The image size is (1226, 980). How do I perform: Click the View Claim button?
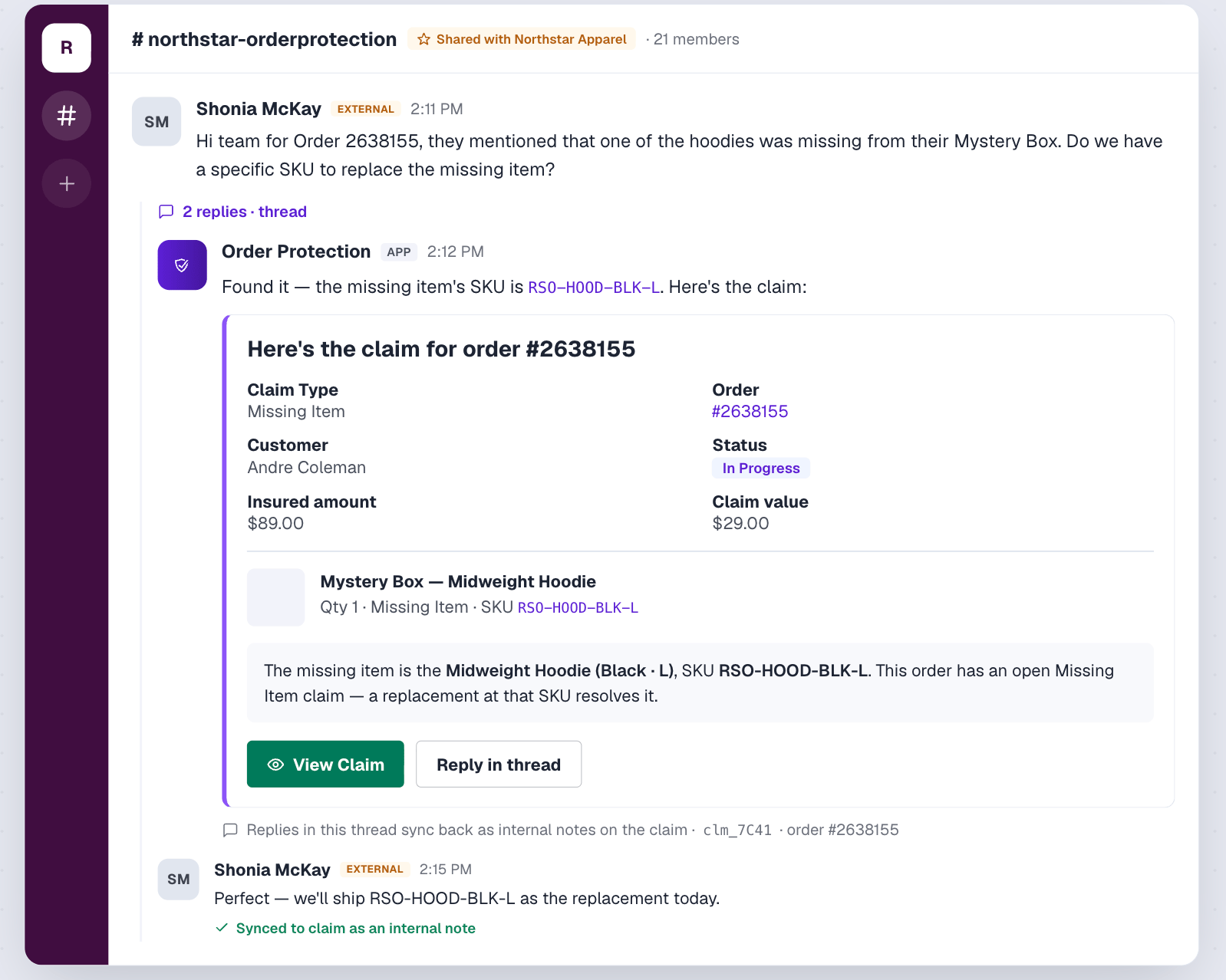[325, 764]
